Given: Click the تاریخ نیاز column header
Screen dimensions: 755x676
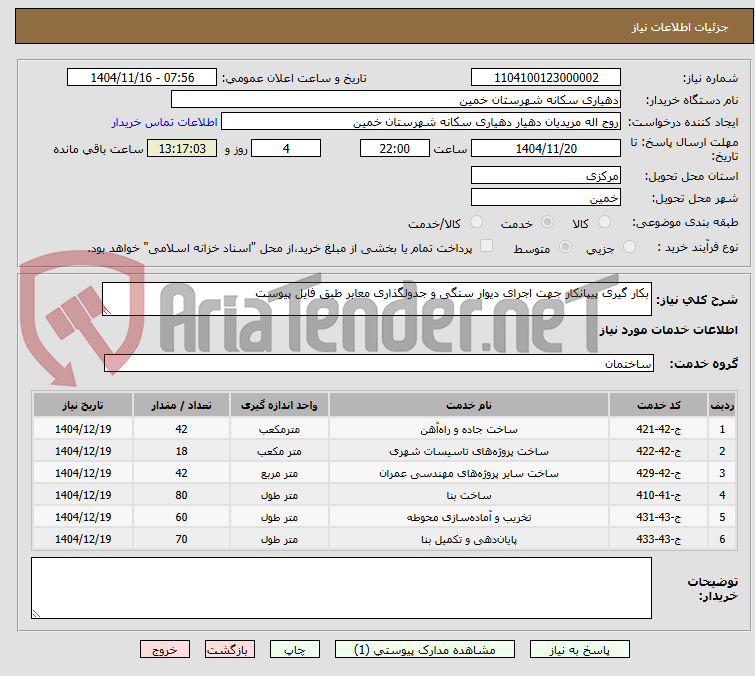Looking at the screenshot, I should 83,405.
